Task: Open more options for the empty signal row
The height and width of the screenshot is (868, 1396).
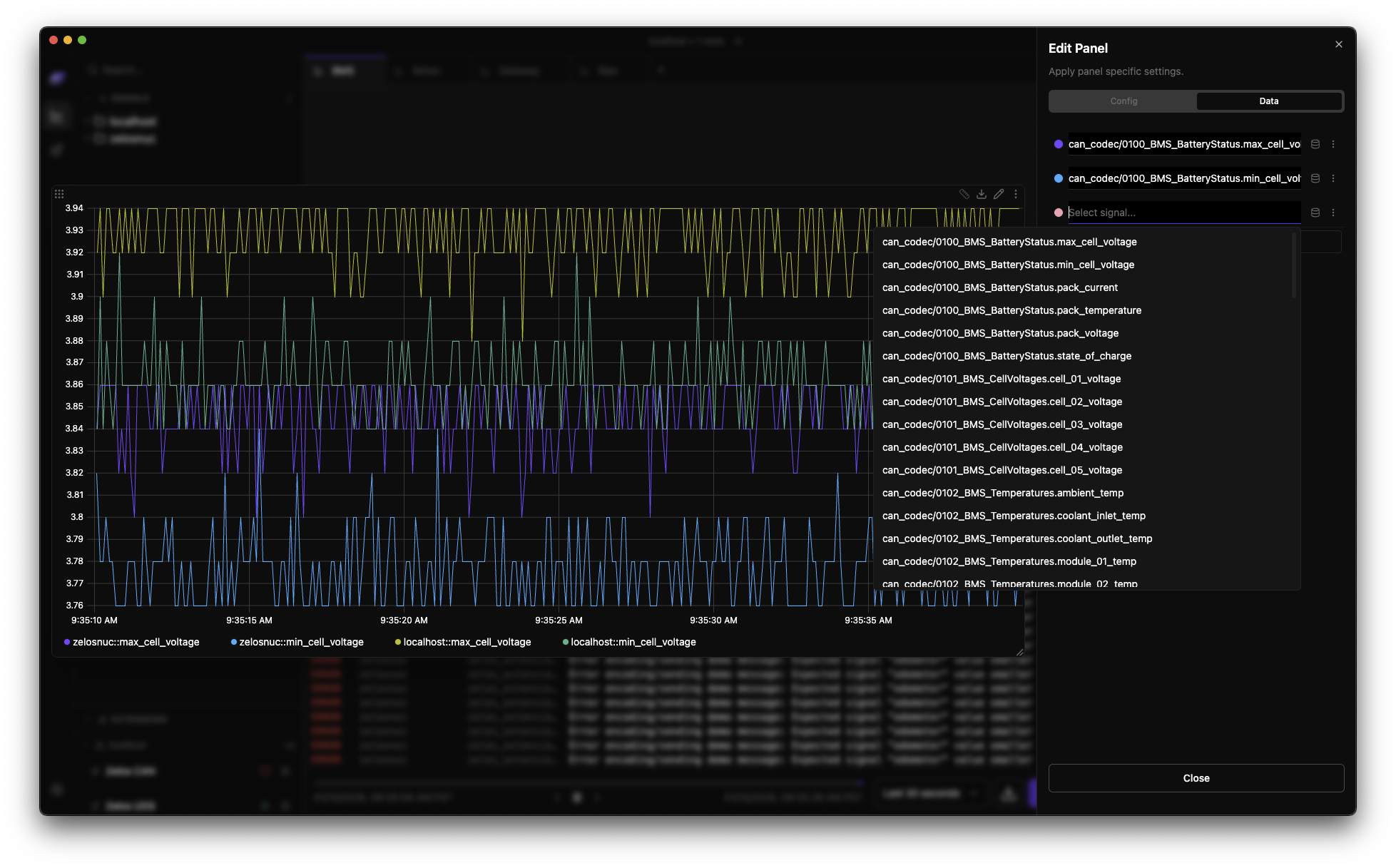Action: 1333,213
